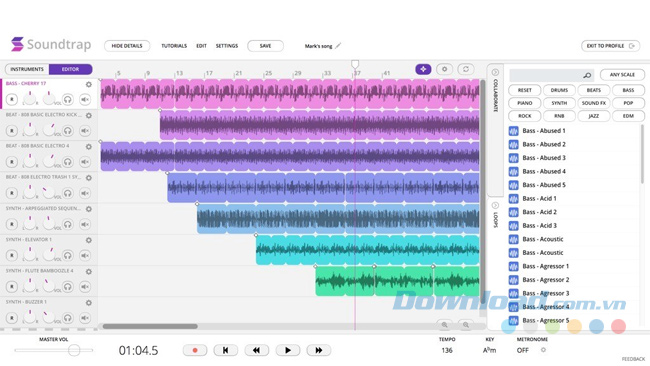Open settings gear for Synth - Elevator 1 track
650x366 pixels.
[x=89, y=240]
